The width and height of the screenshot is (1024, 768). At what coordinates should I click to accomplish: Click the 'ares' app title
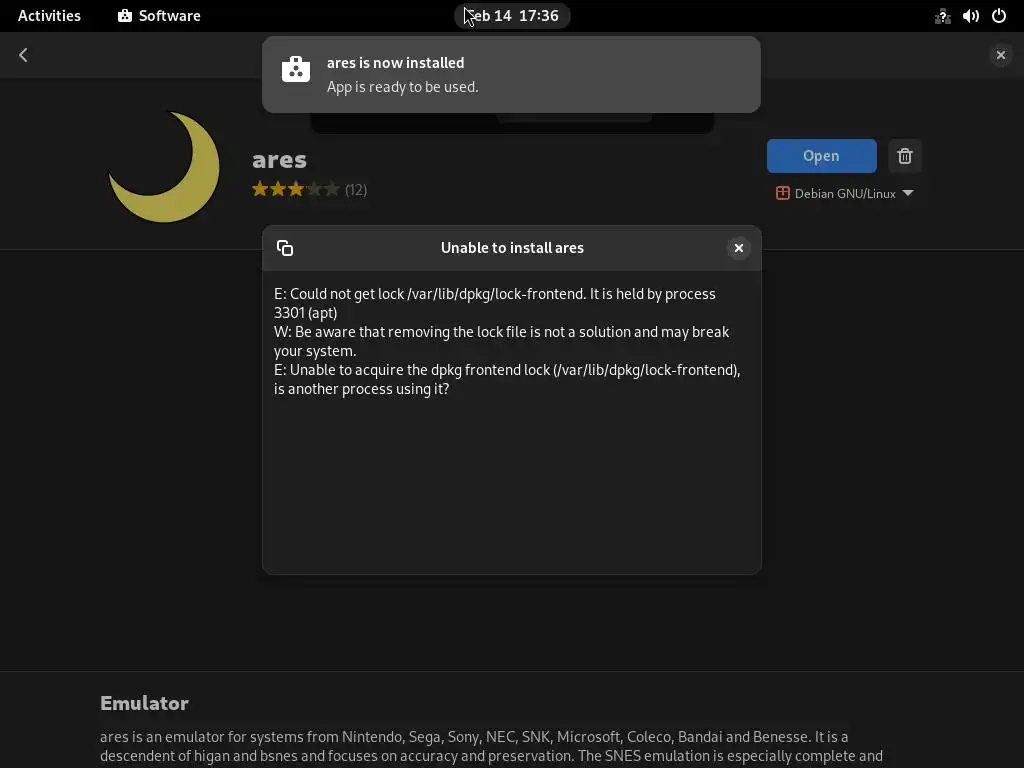280,159
